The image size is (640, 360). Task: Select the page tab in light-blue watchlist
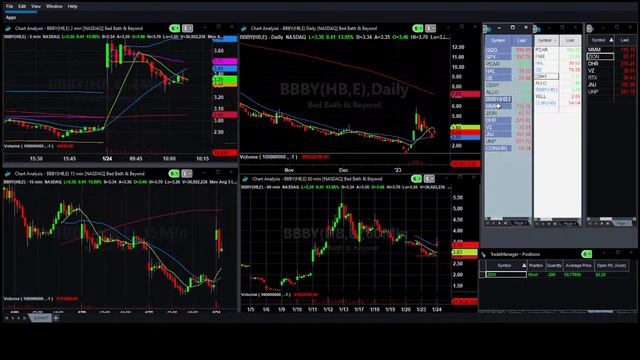click(519, 223)
